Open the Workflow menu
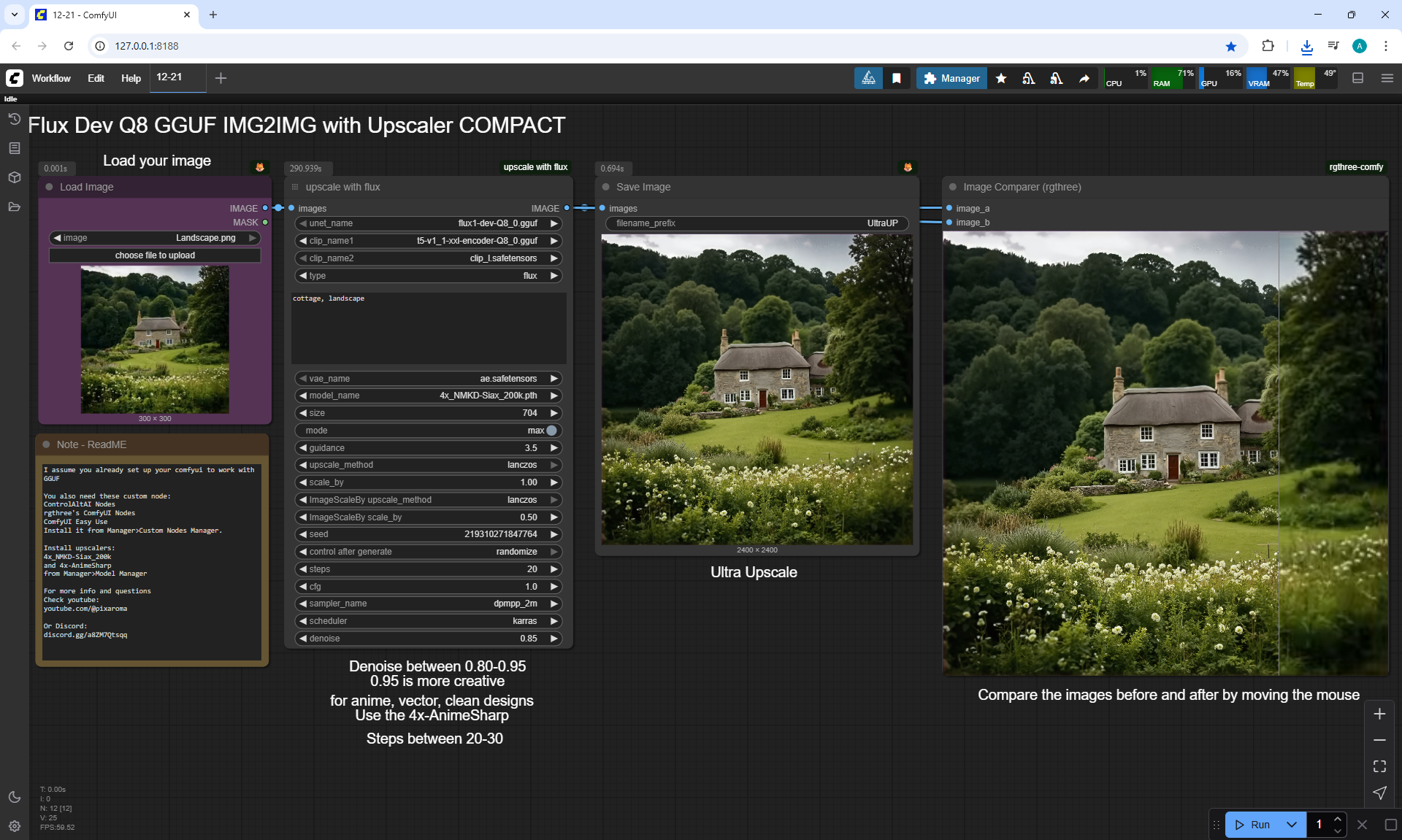 (51, 78)
